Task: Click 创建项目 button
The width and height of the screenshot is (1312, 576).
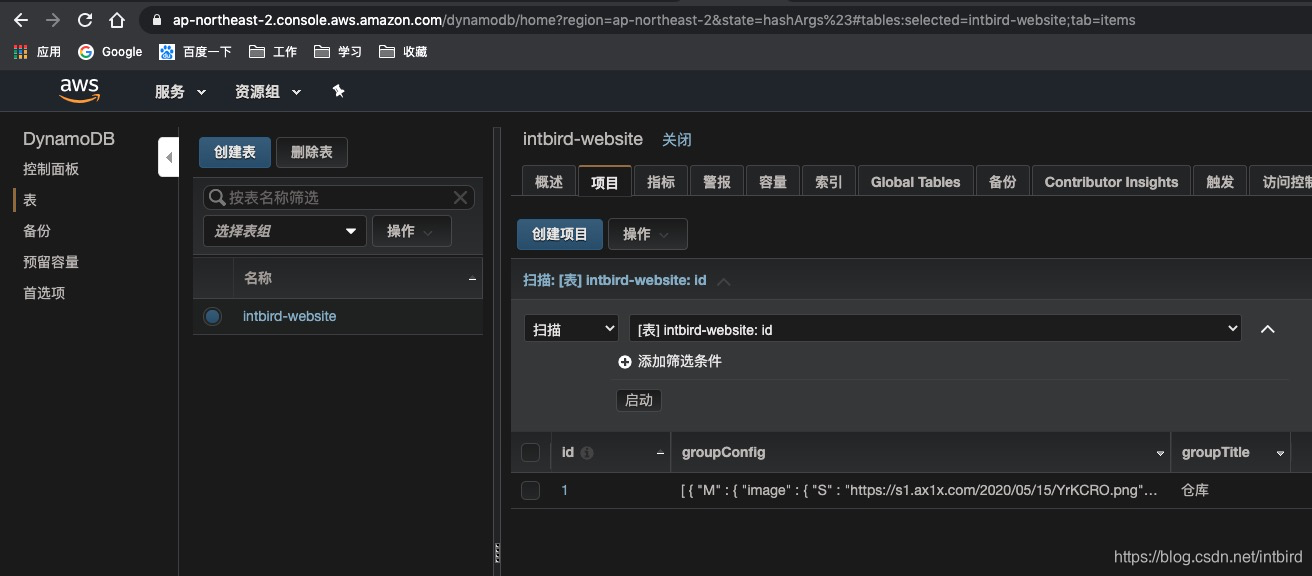Action: click(x=560, y=234)
